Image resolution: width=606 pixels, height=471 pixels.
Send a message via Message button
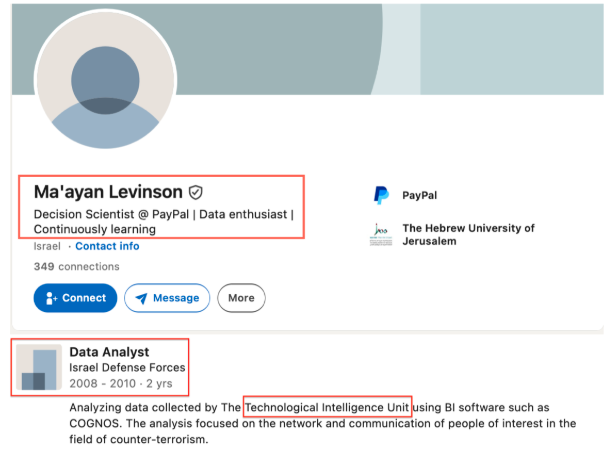(x=167, y=298)
